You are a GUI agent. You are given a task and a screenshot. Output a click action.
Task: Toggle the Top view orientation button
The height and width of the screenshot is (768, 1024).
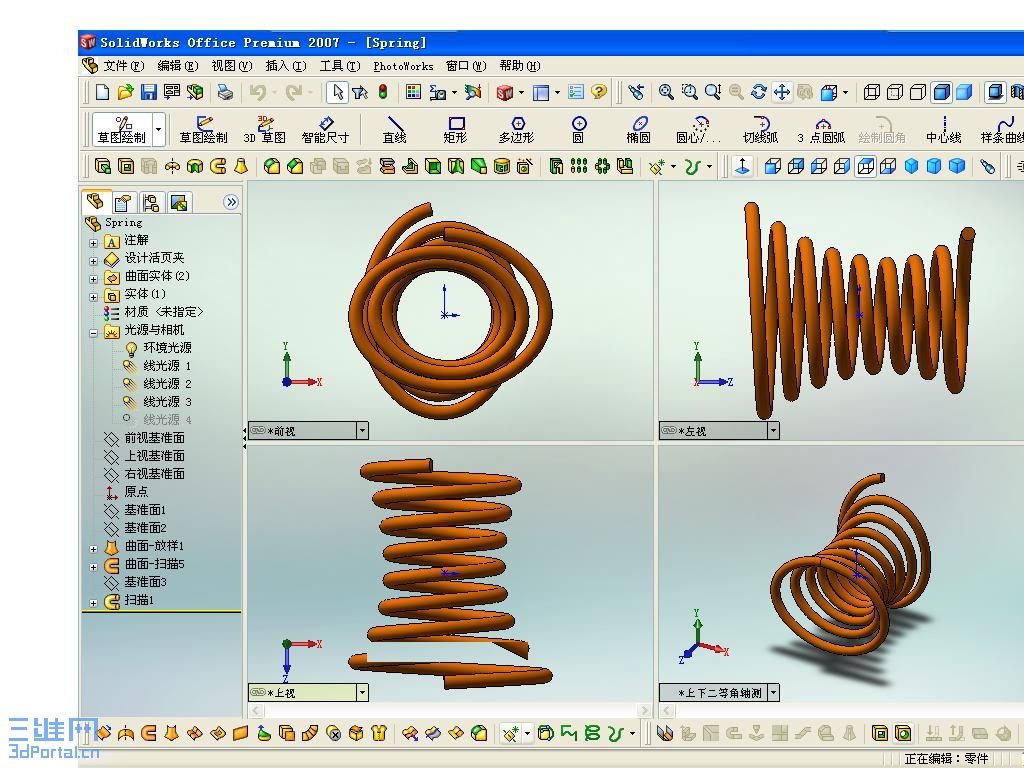865,167
